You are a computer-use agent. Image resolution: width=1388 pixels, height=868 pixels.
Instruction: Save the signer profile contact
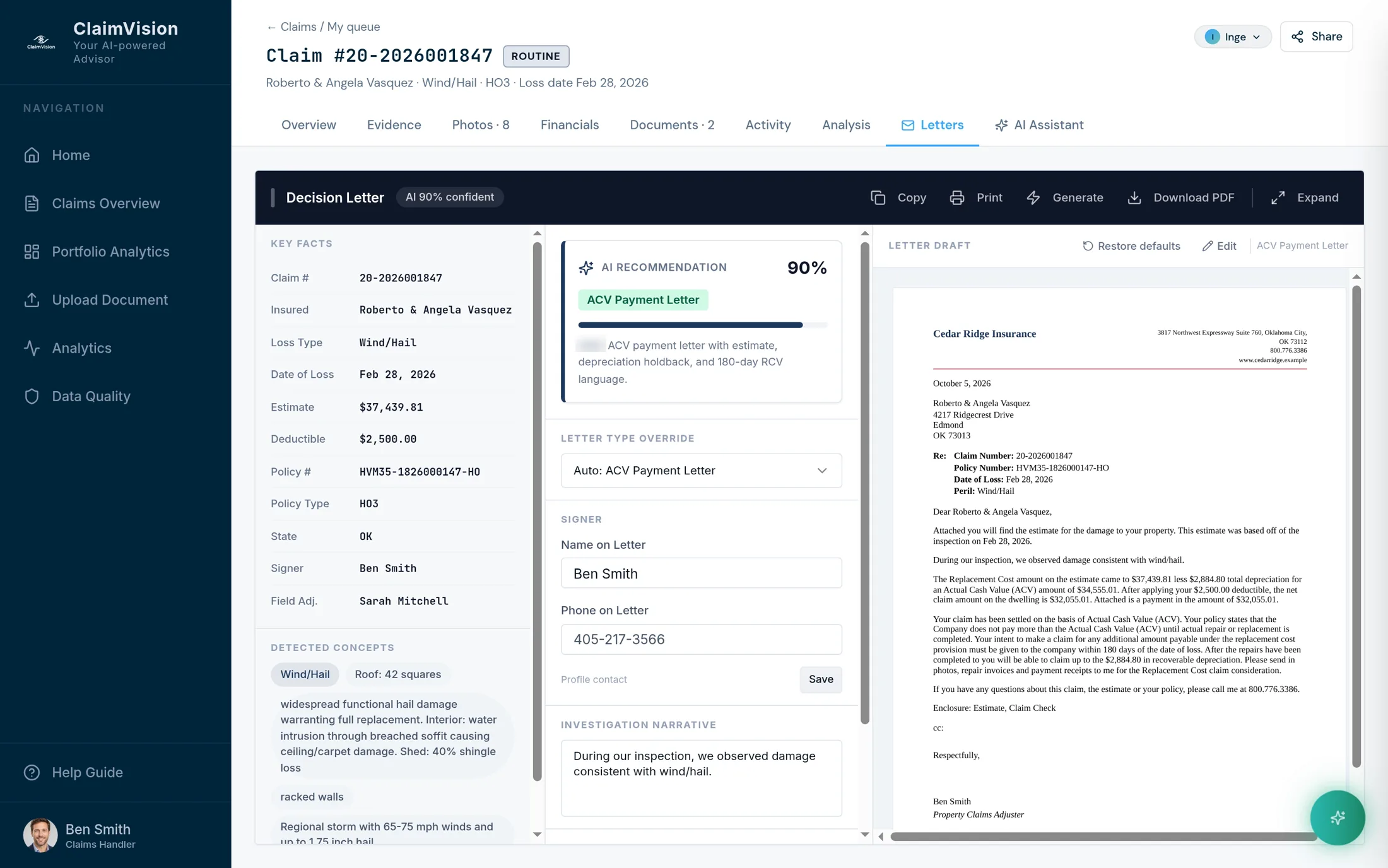coord(821,679)
